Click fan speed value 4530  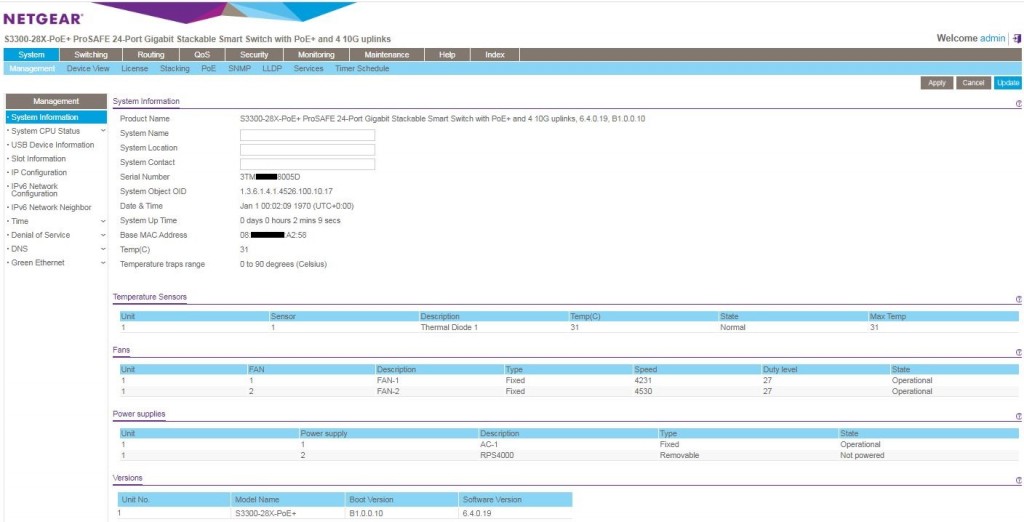click(643, 391)
